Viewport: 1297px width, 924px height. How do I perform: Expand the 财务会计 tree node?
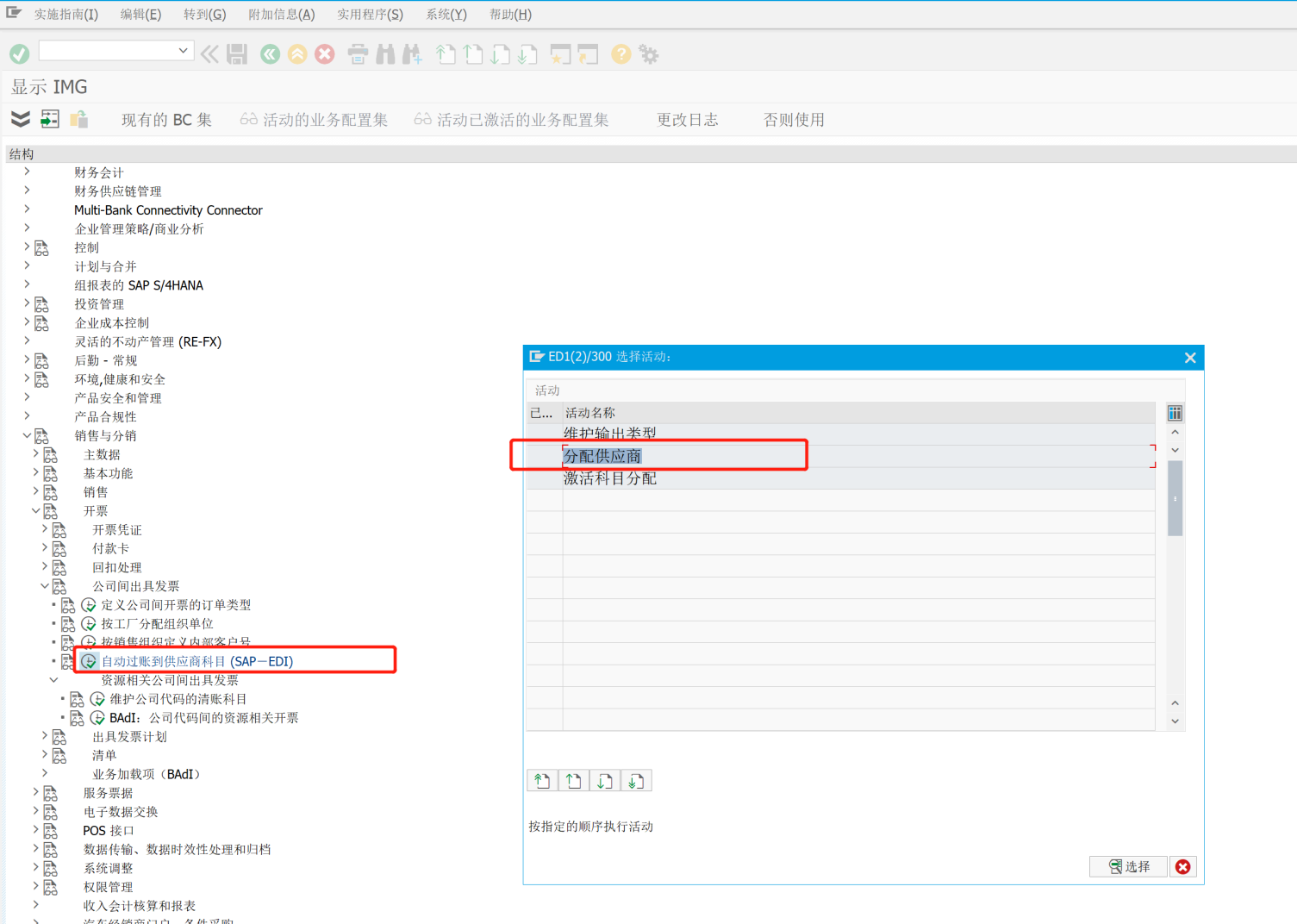point(26,172)
